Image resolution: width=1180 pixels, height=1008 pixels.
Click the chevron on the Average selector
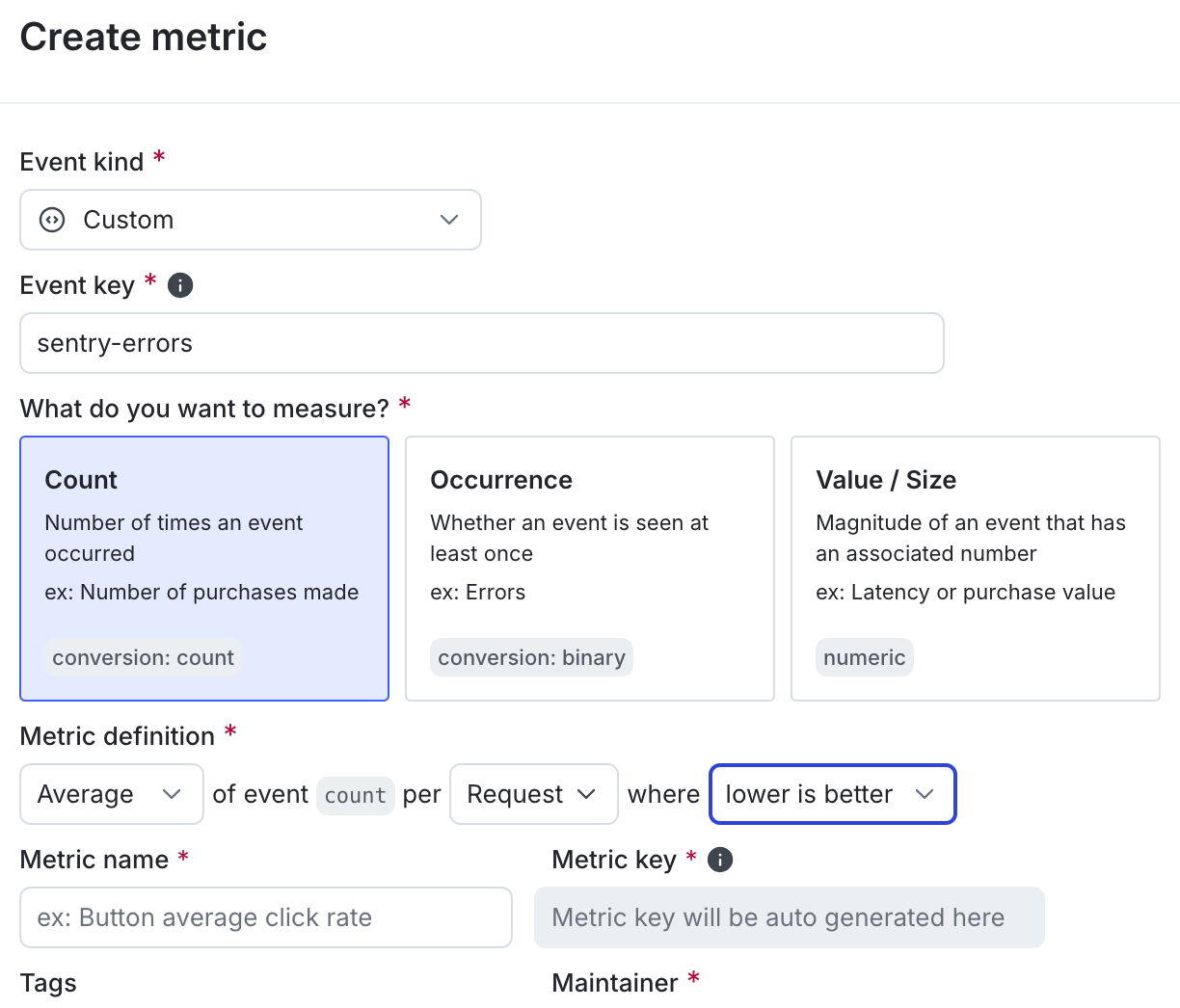(x=174, y=794)
